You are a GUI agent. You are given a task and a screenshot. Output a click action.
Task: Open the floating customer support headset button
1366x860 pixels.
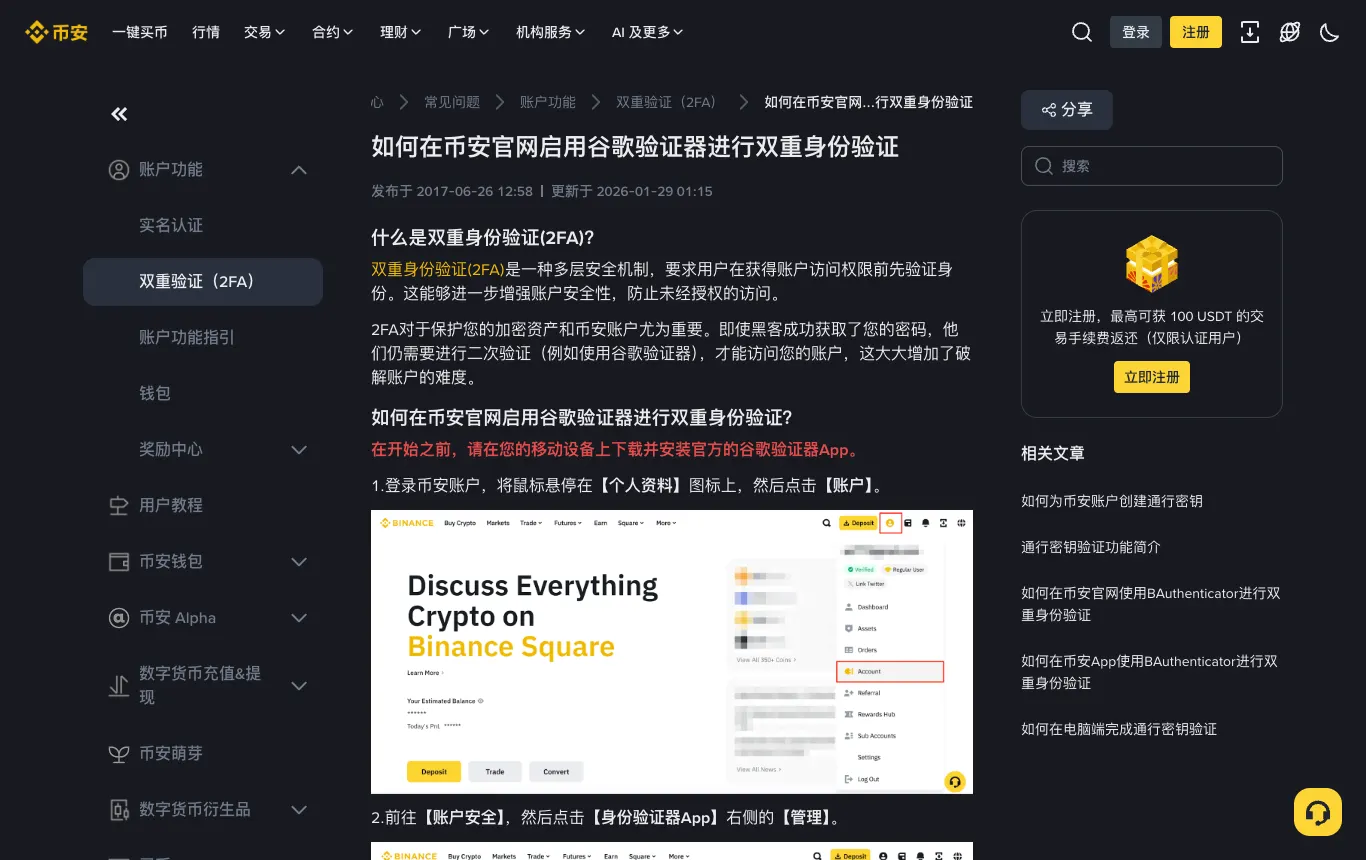[1318, 812]
